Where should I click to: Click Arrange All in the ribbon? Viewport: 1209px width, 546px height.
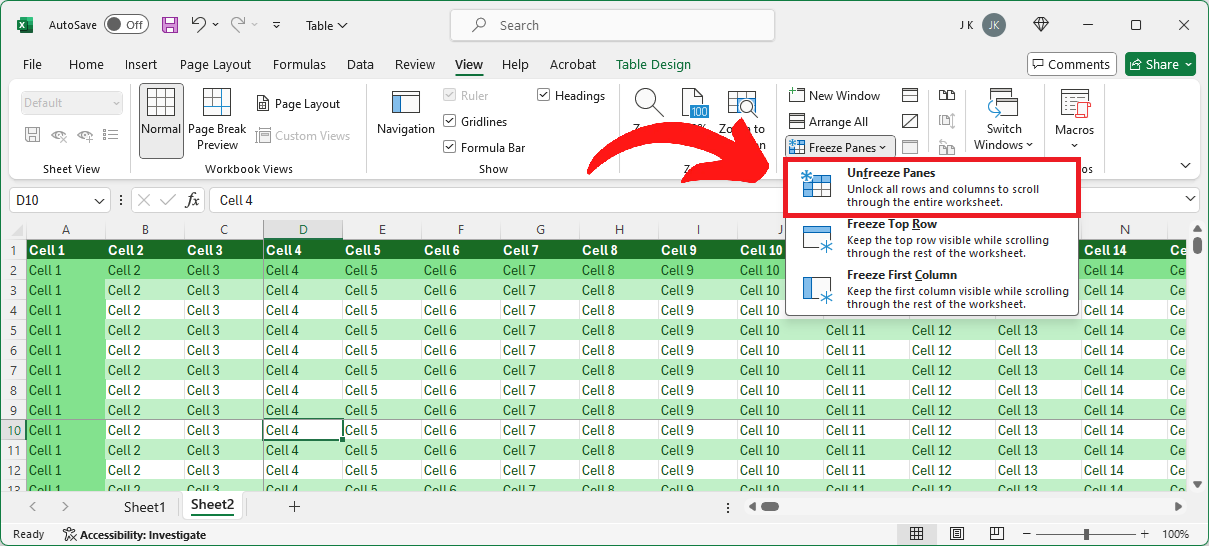point(829,122)
